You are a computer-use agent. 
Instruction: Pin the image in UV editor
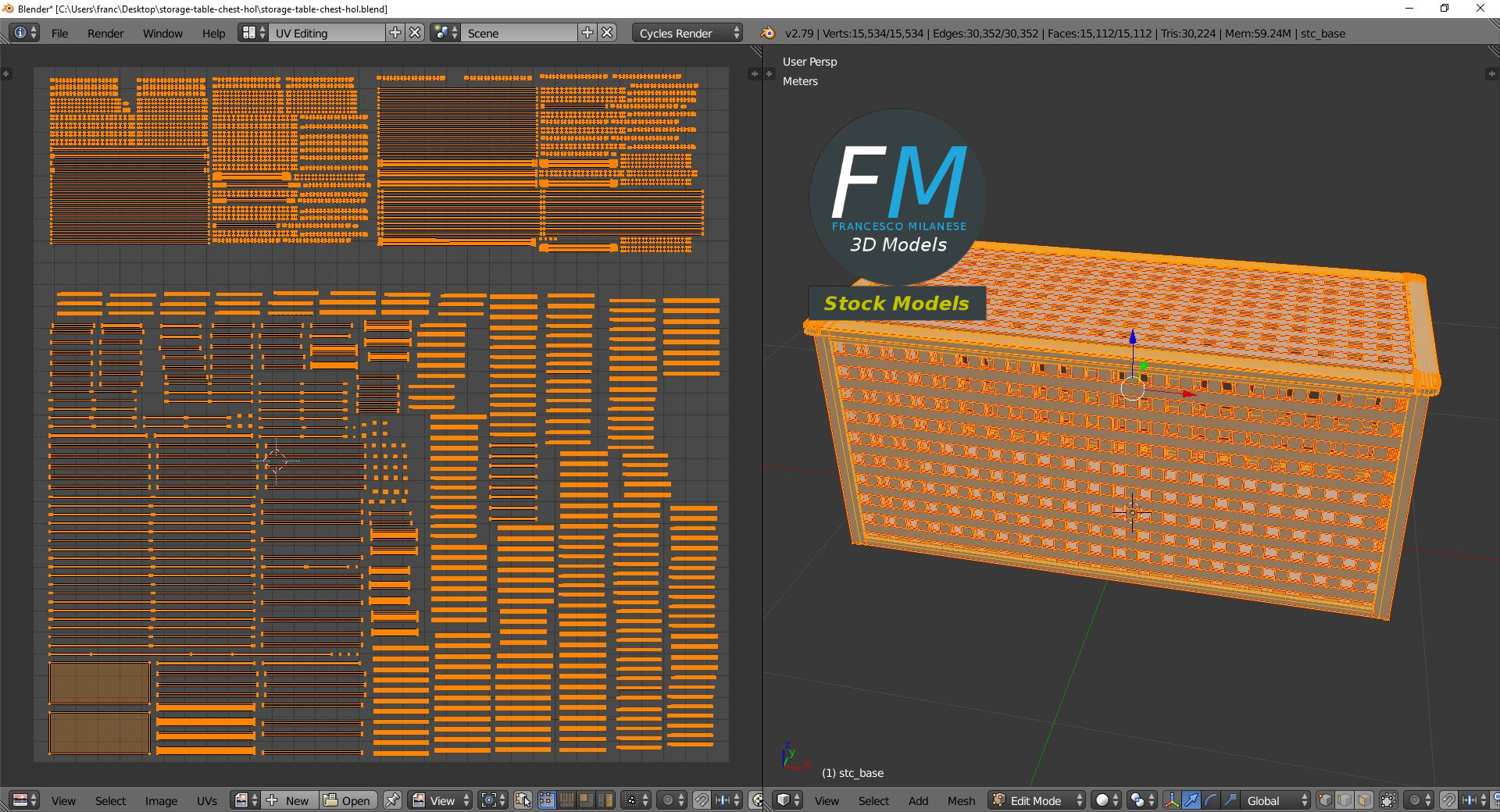392,800
